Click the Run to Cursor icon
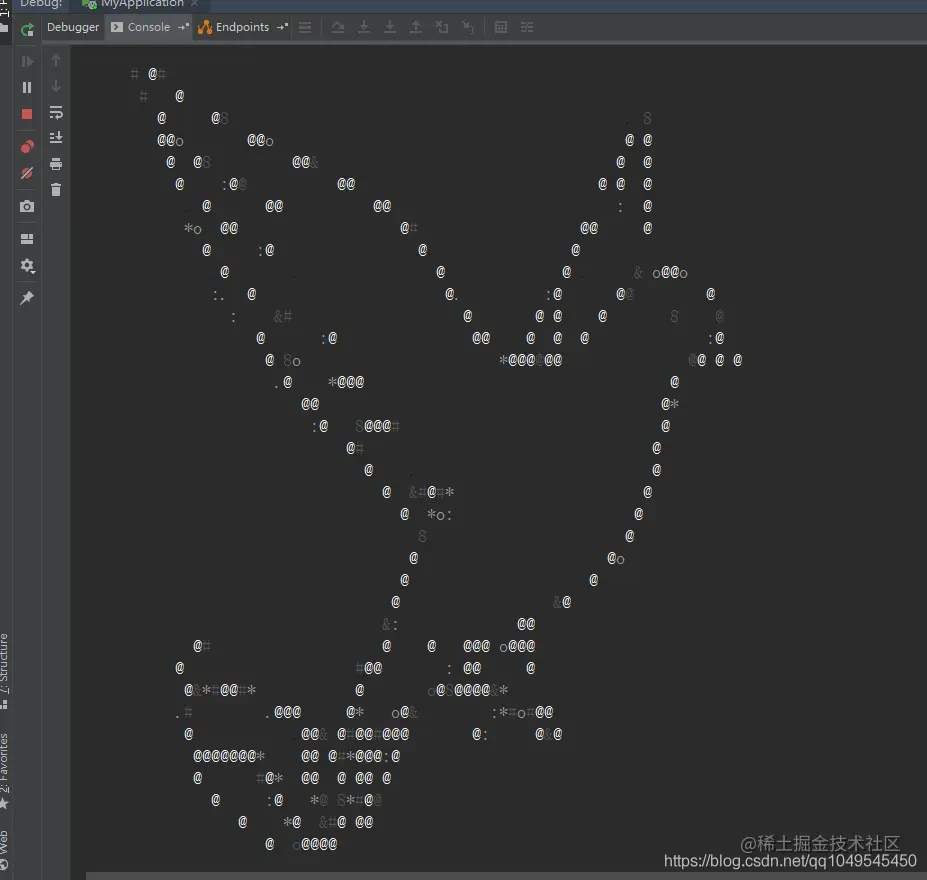927x880 pixels. (x=468, y=27)
